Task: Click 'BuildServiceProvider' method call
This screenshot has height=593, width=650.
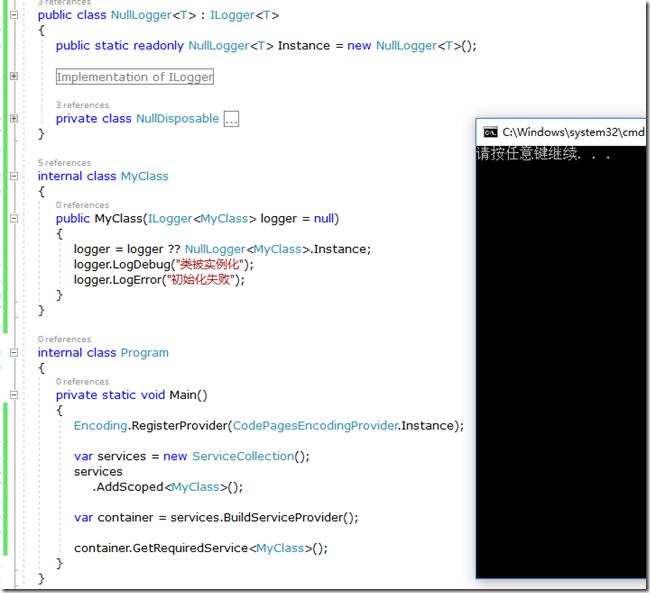Action: pos(284,518)
